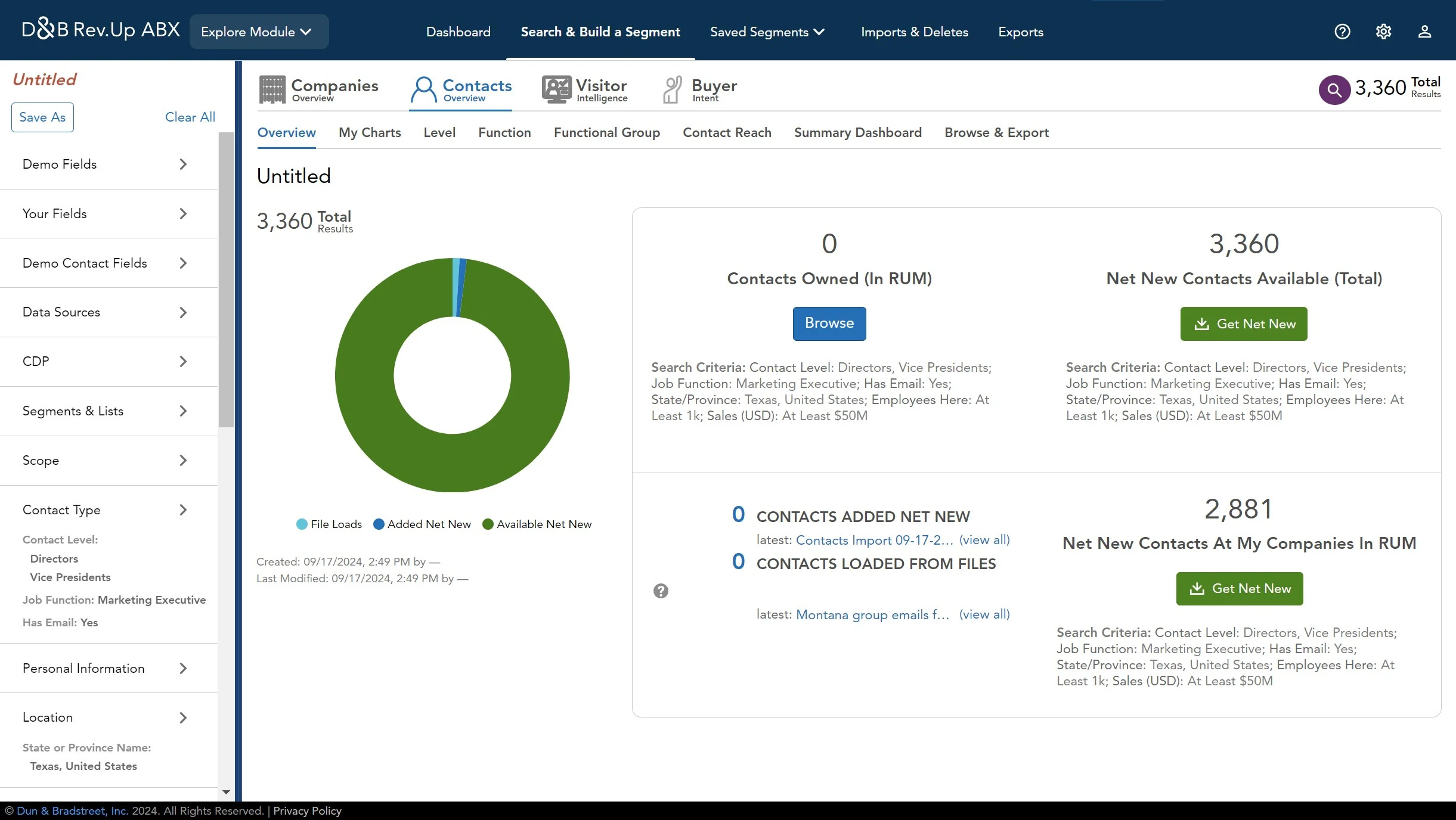Select the Contacts Overview person icon

424,89
